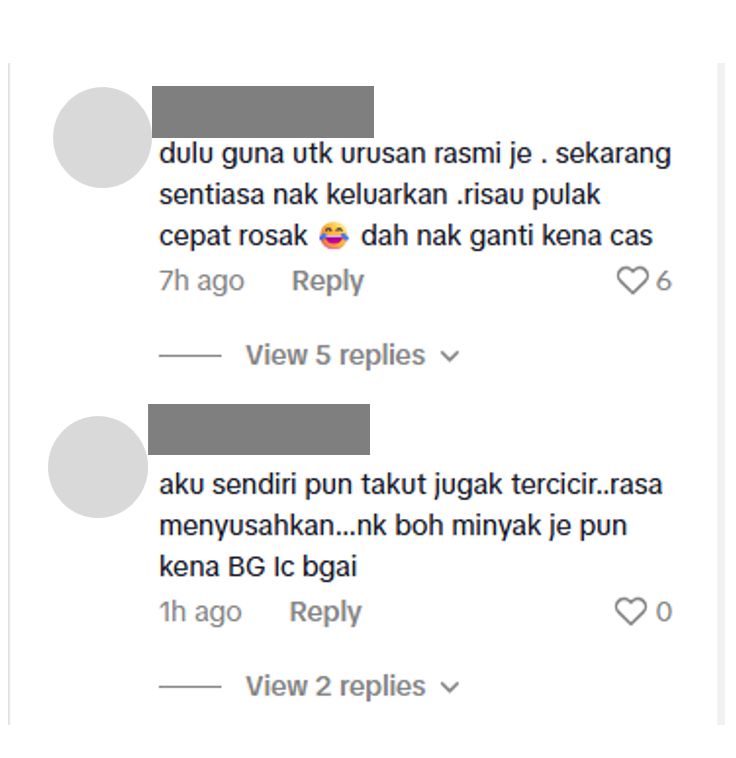Click the like count 0
Viewport: 736px width, 758px height.
(x=664, y=612)
